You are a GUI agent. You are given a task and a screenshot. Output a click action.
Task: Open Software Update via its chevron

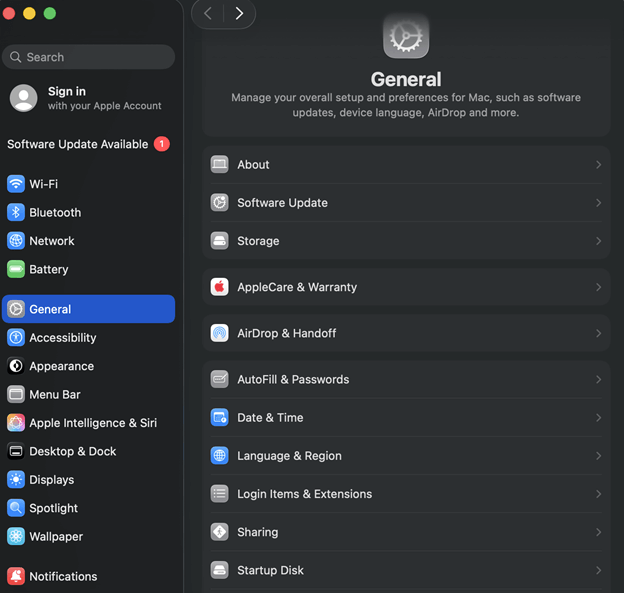point(598,203)
